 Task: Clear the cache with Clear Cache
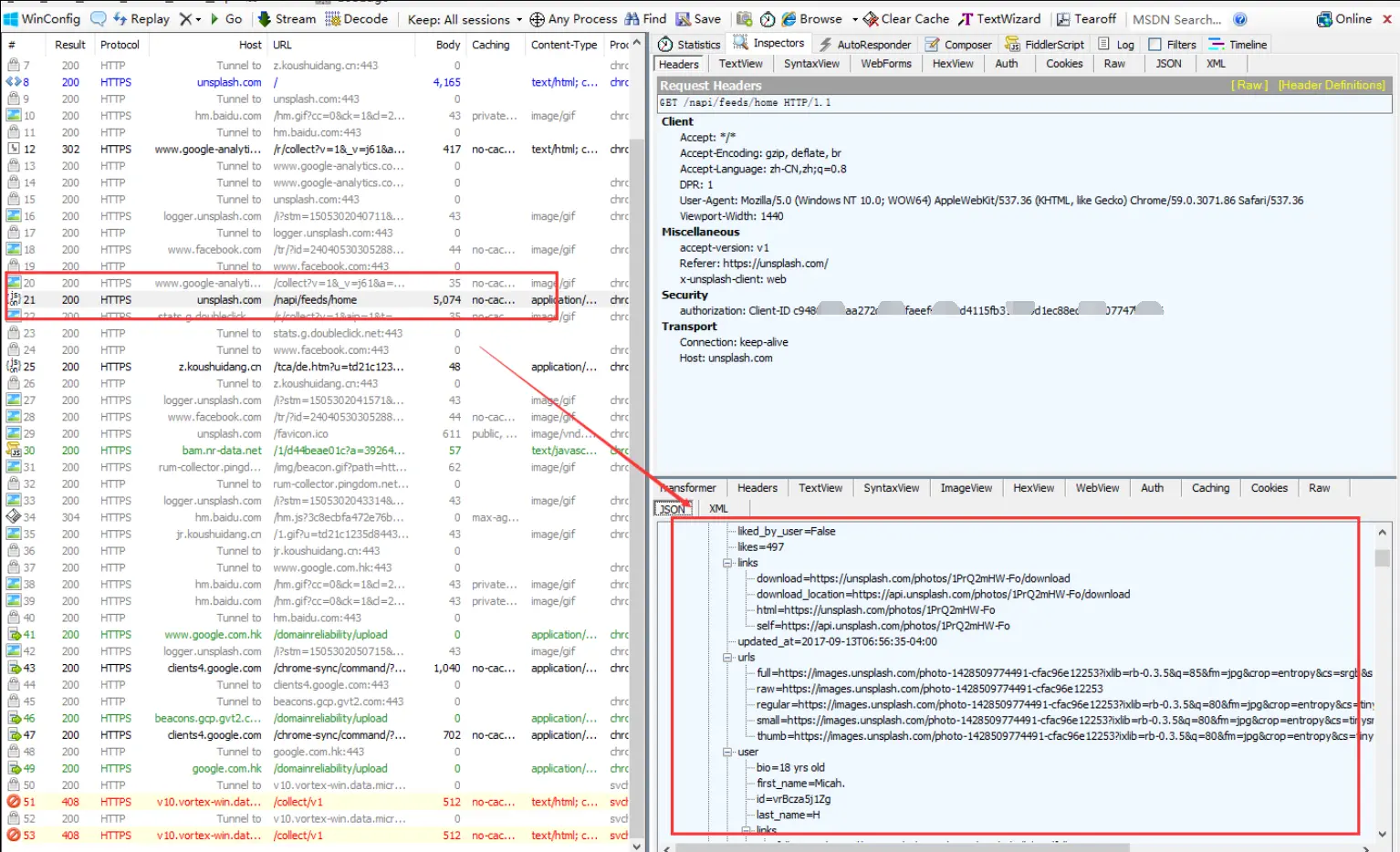coord(907,18)
